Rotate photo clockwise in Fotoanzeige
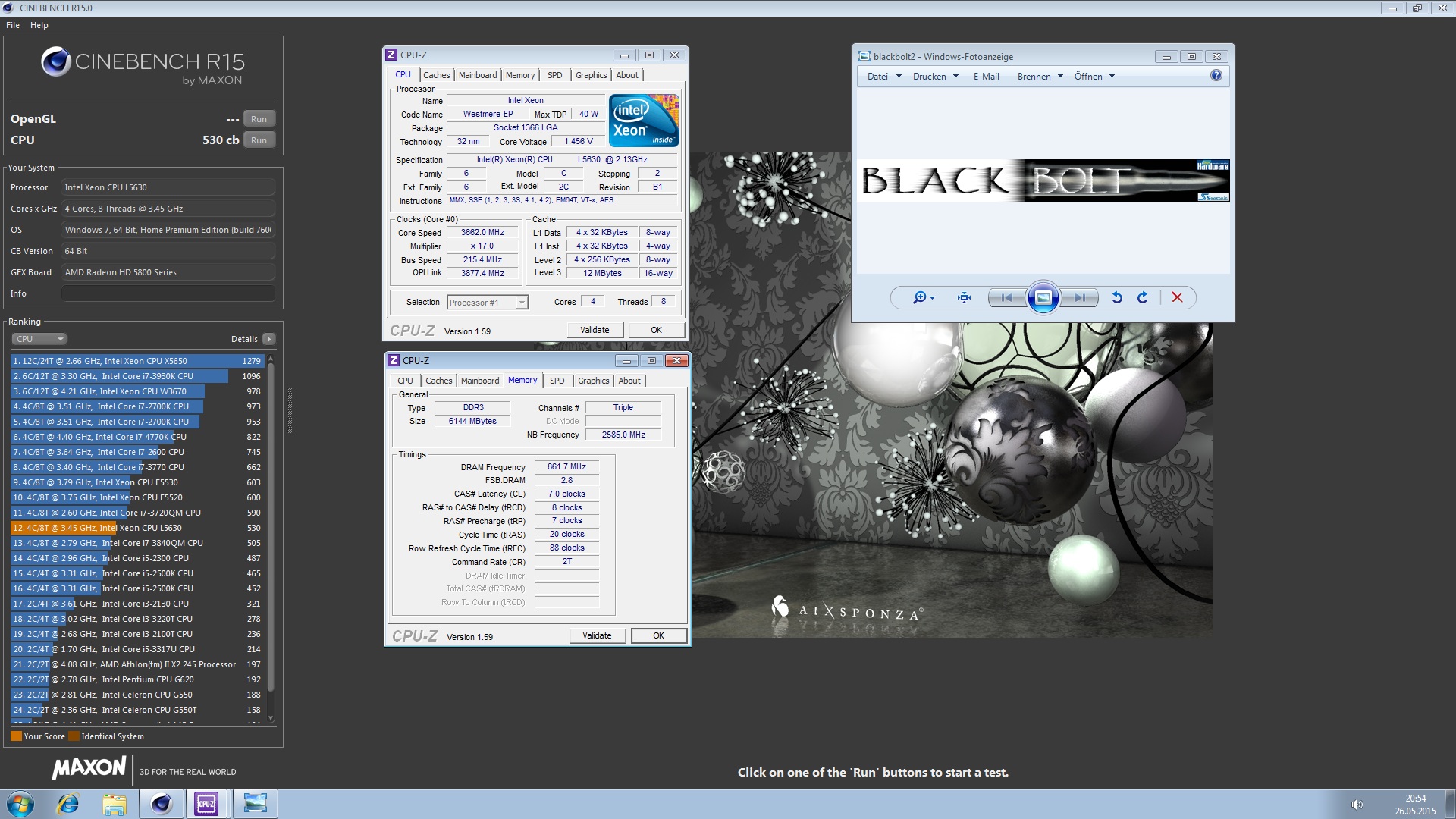The image size is (1456, 819). click(x=1143, y=298)
